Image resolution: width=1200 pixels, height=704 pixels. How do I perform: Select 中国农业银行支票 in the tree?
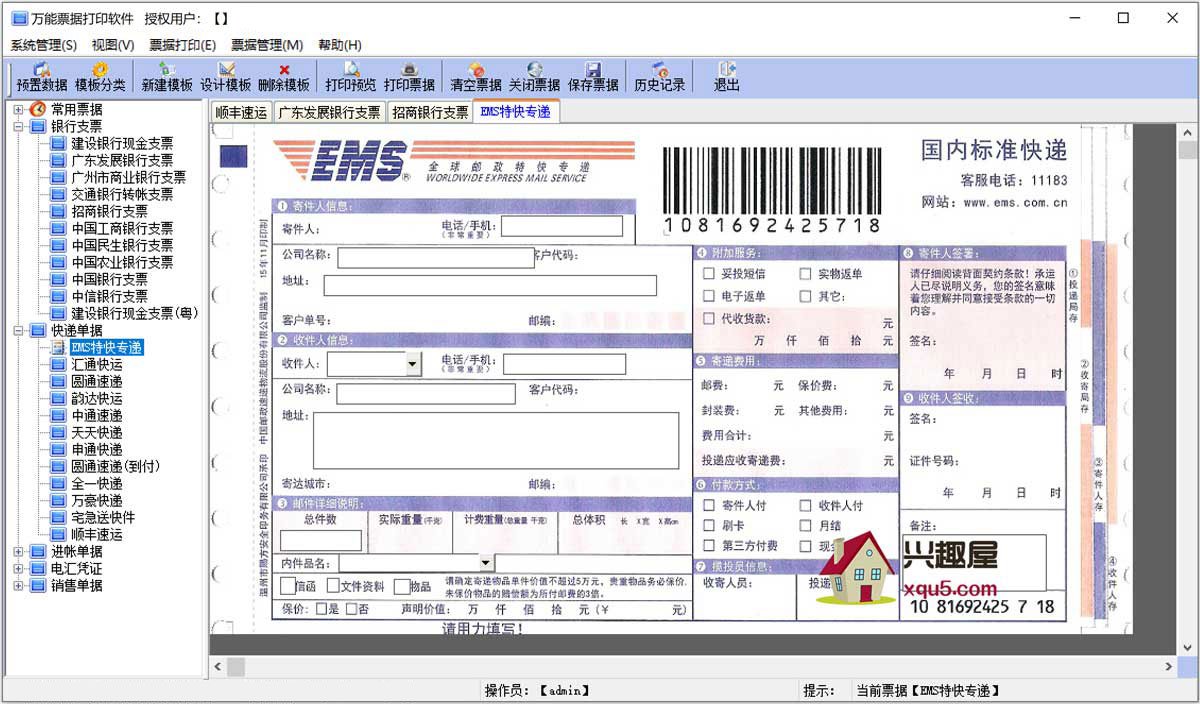point(122,262)
